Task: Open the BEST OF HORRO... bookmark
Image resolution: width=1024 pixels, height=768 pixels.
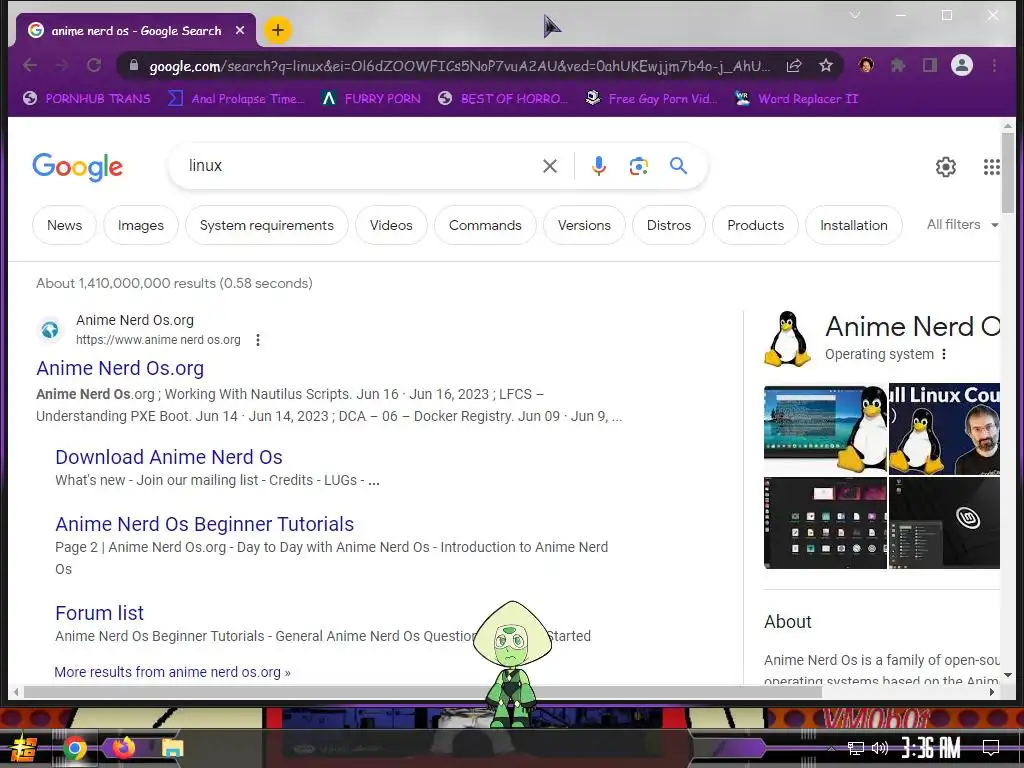Action: pyautogui.click(x=503, y=99)
